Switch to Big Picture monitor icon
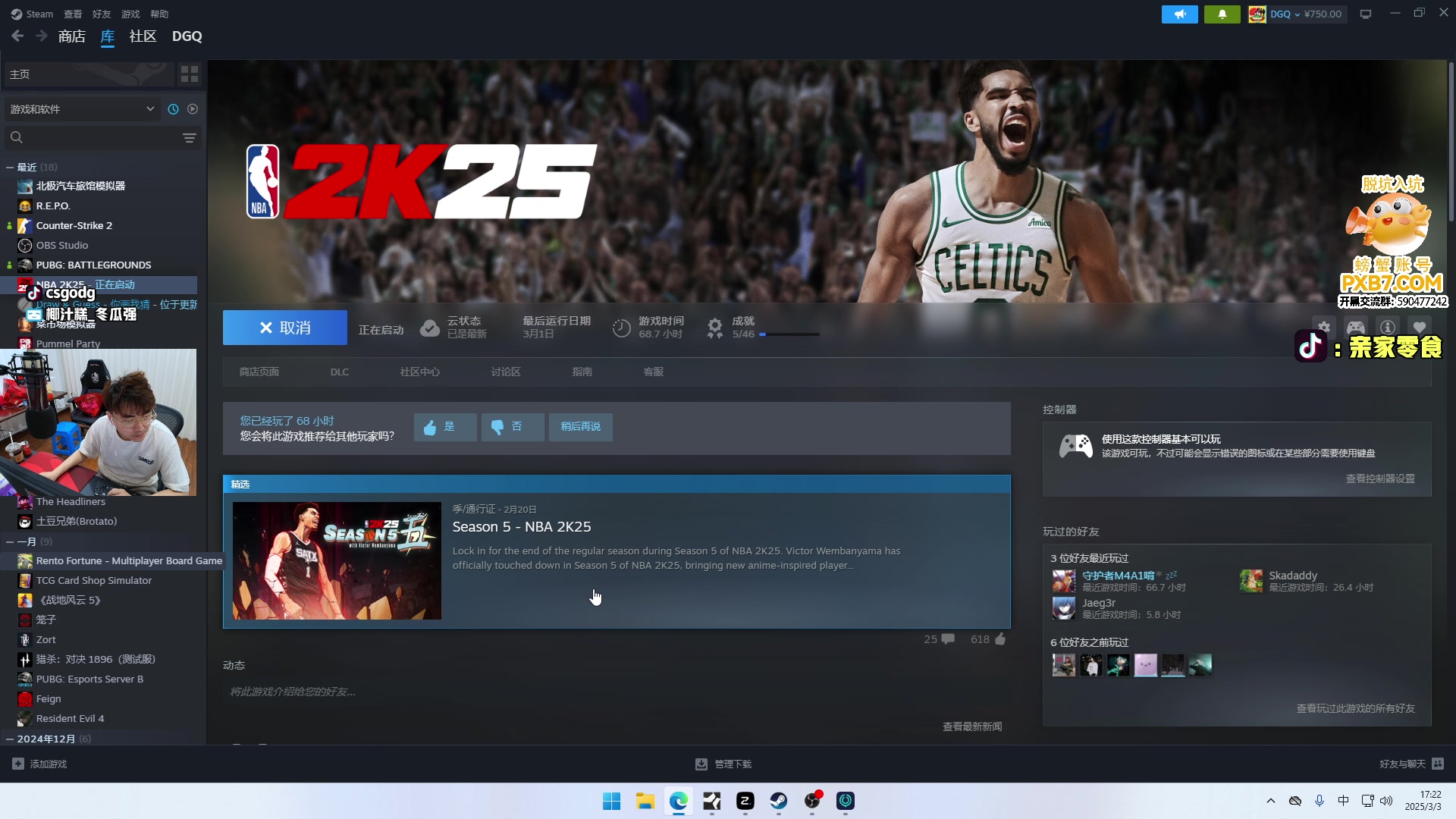 pyautogui.click(x=1366, y=14)
